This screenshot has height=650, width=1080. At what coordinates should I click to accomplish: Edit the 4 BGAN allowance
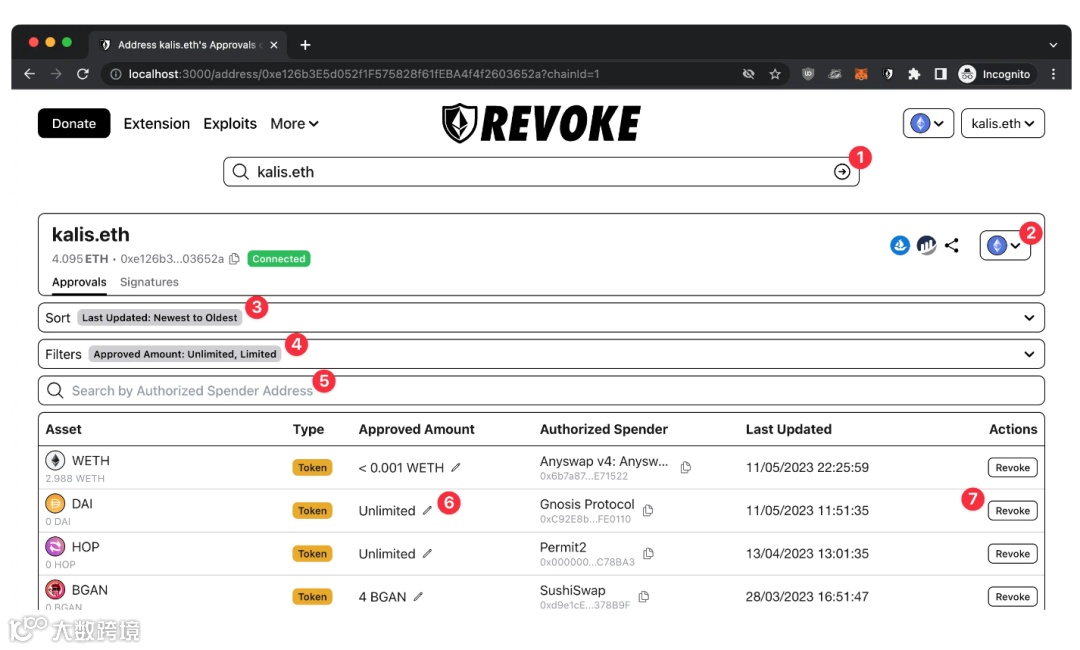point(418,597)
